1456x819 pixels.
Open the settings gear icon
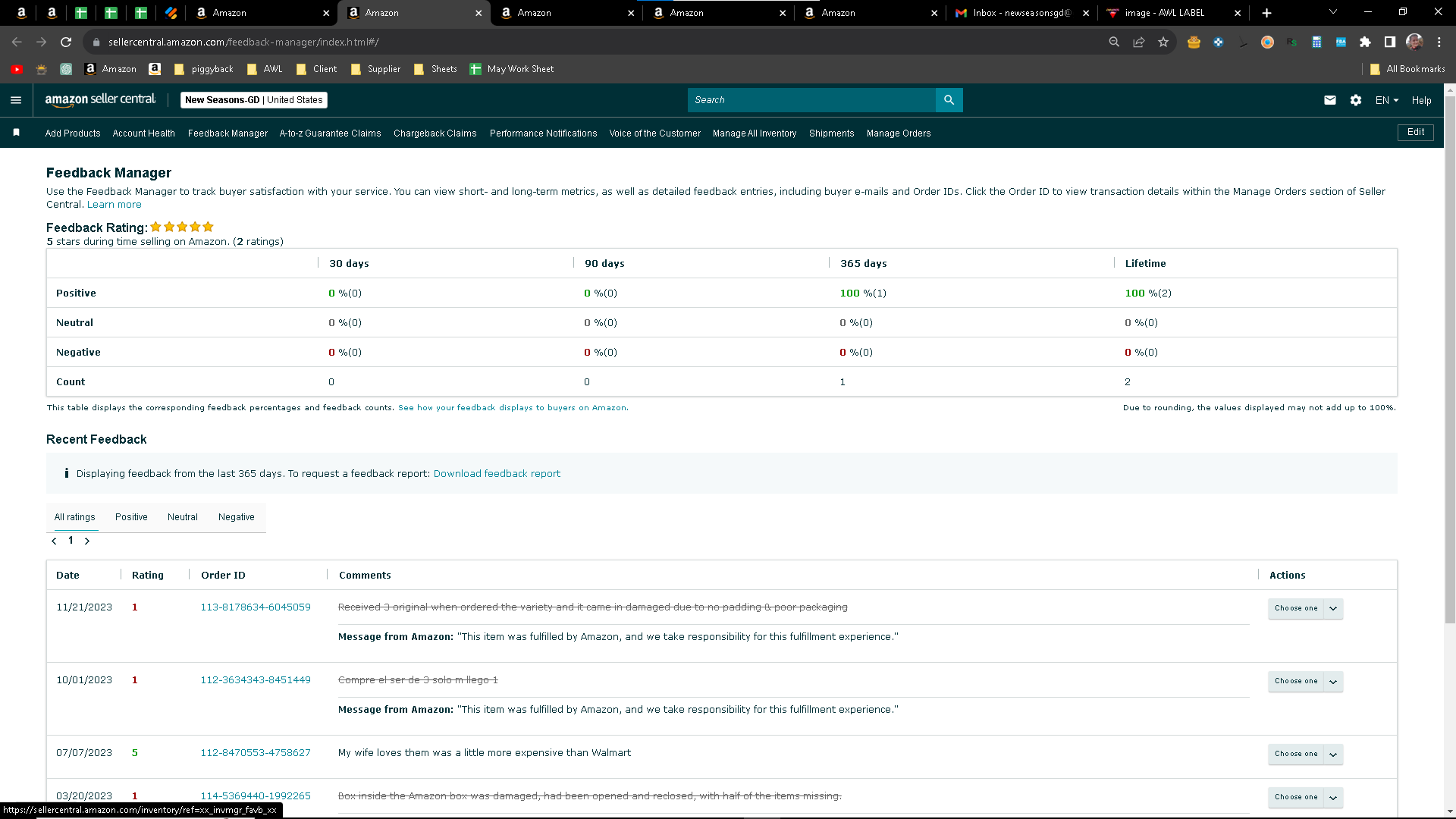pyautogui.click(x=1356, y=100)
